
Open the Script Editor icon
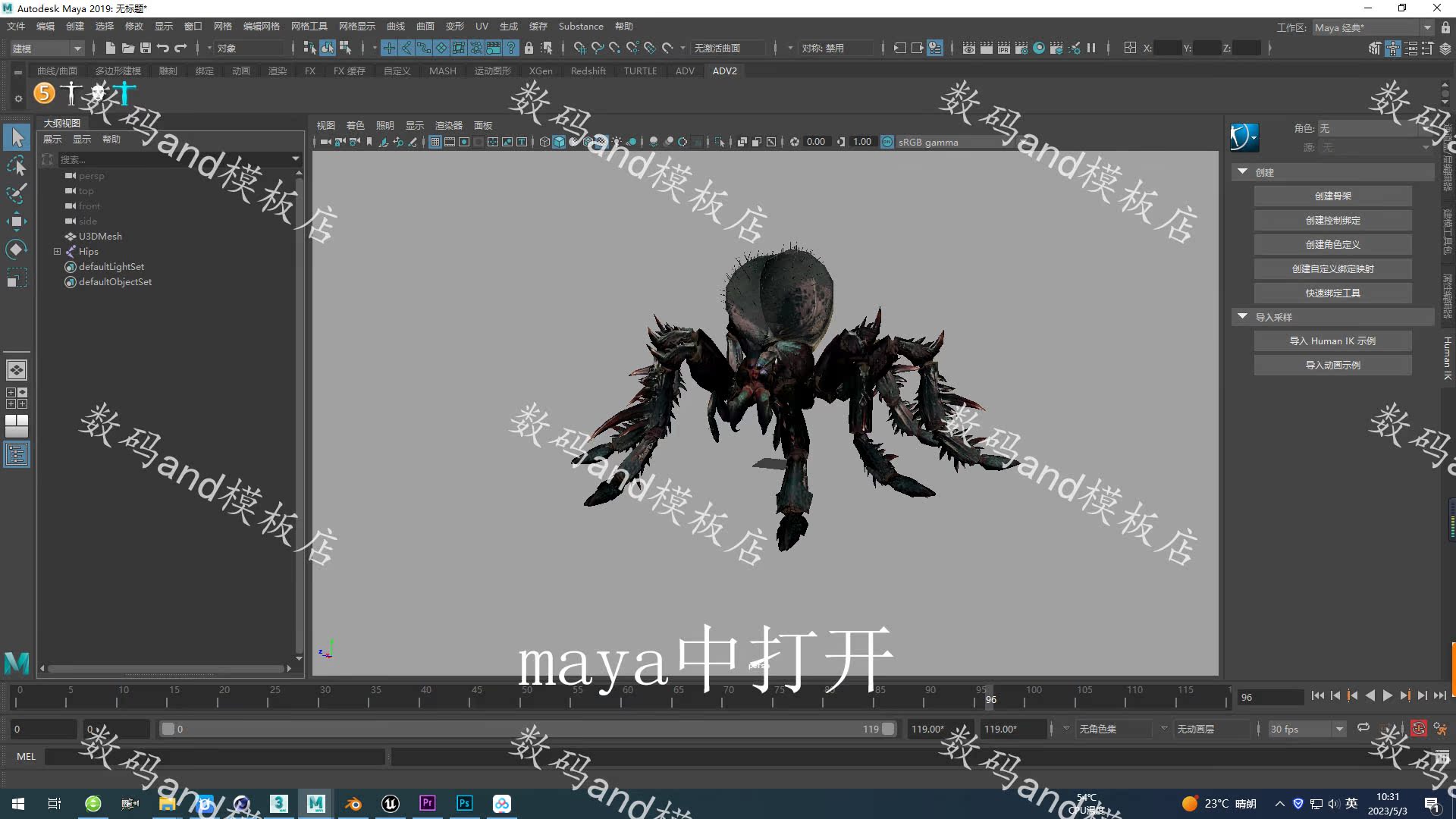[1442, 757]
